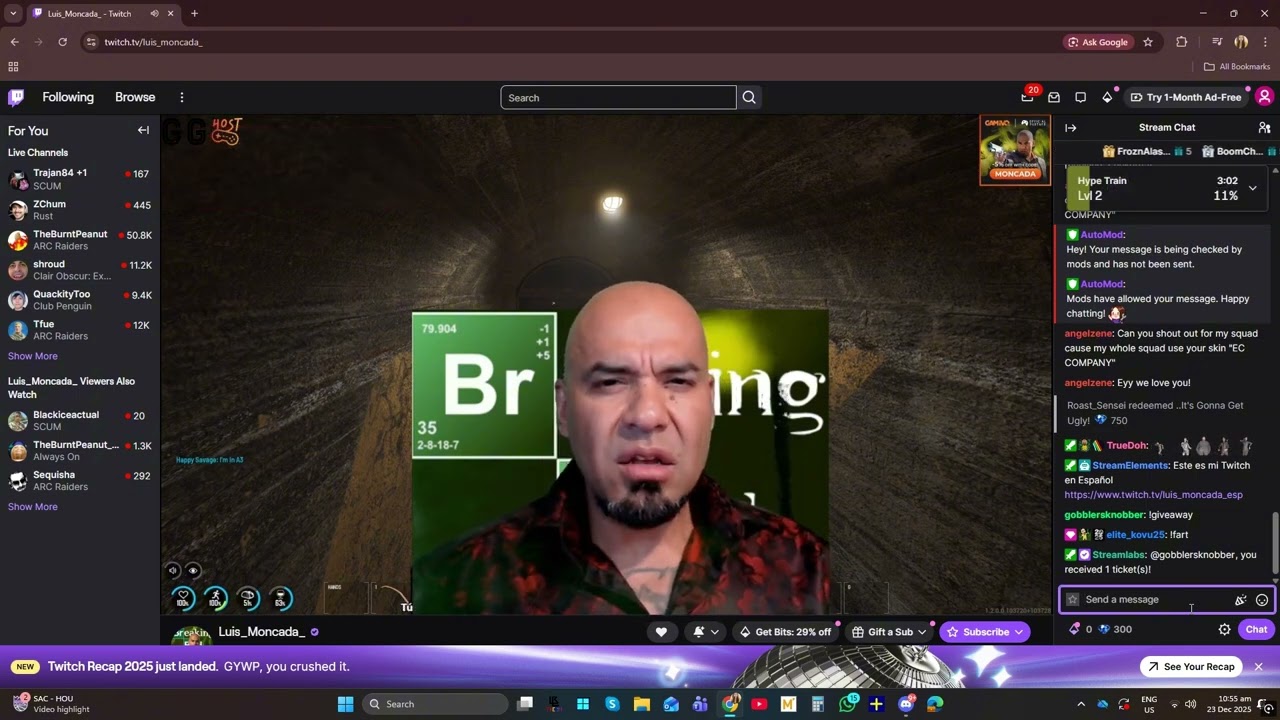Click the magnifier search button
1280x720 pixels.
tap(749, 98)
